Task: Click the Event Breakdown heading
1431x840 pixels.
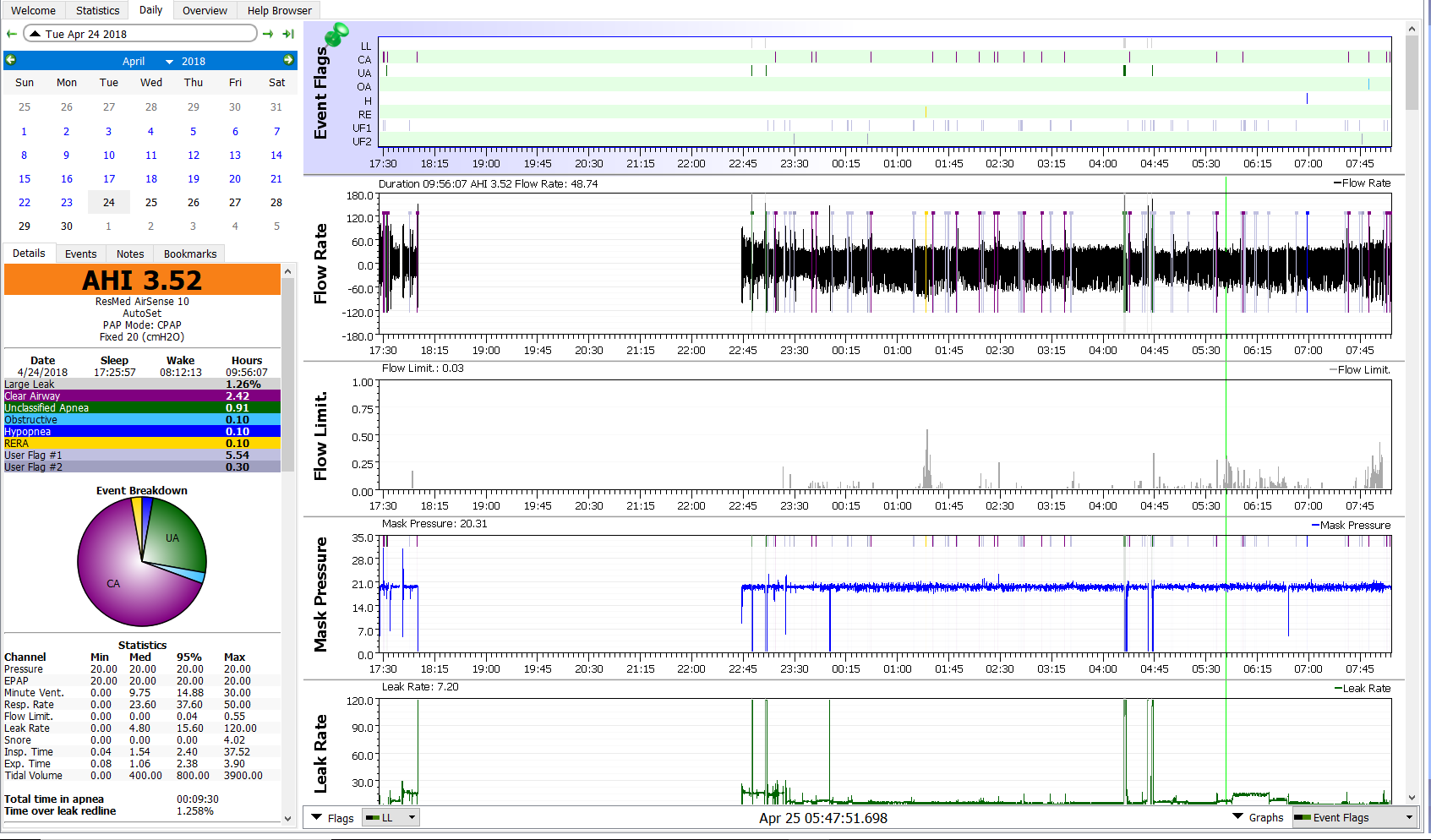Action: pyautogui.click(x=142, y=490)
